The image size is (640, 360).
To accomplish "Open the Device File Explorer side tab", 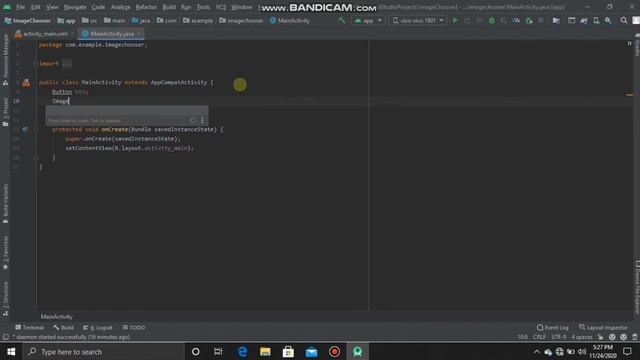I will coord(637,287).
